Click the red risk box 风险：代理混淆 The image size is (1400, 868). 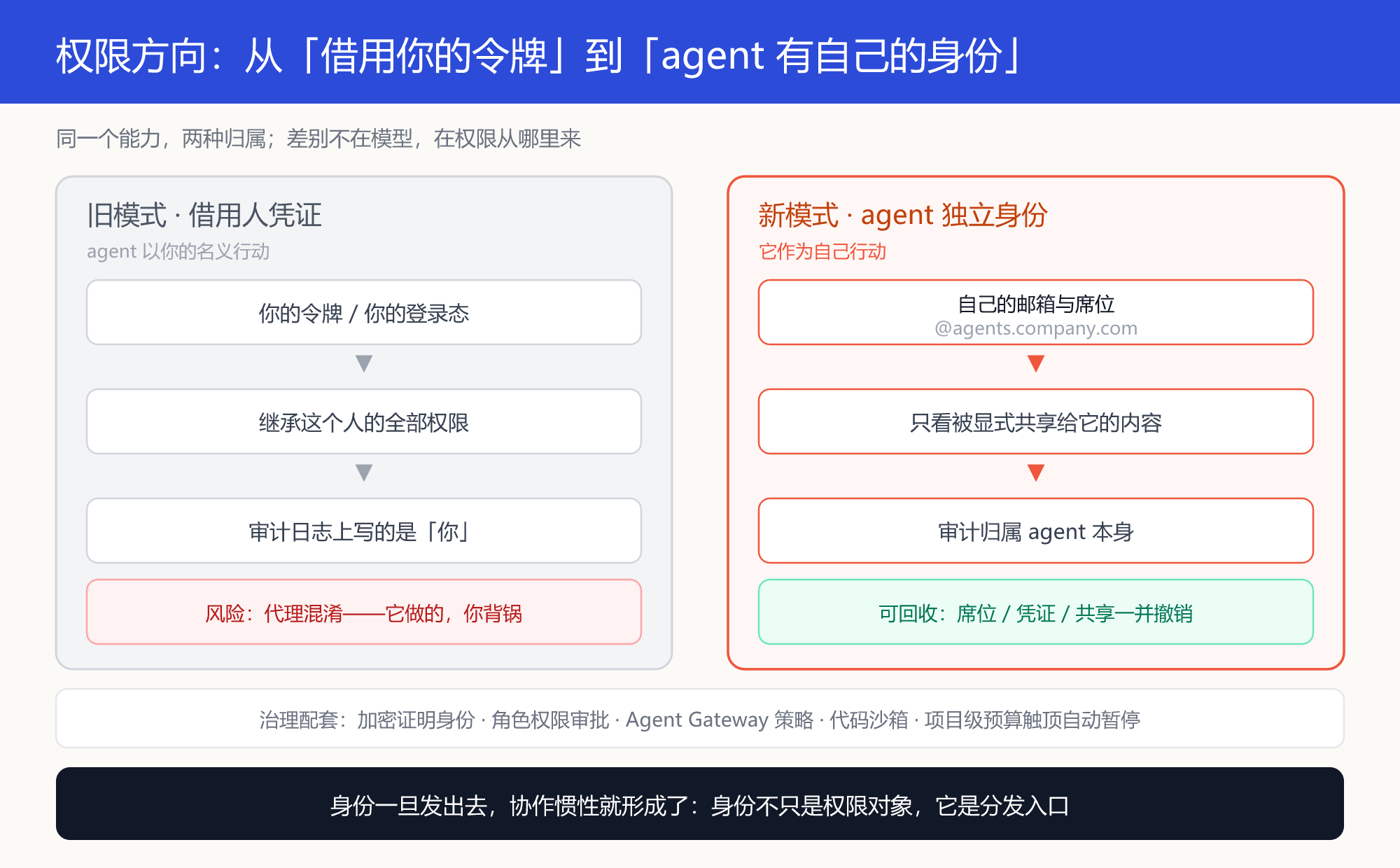(x=364, y=612)
